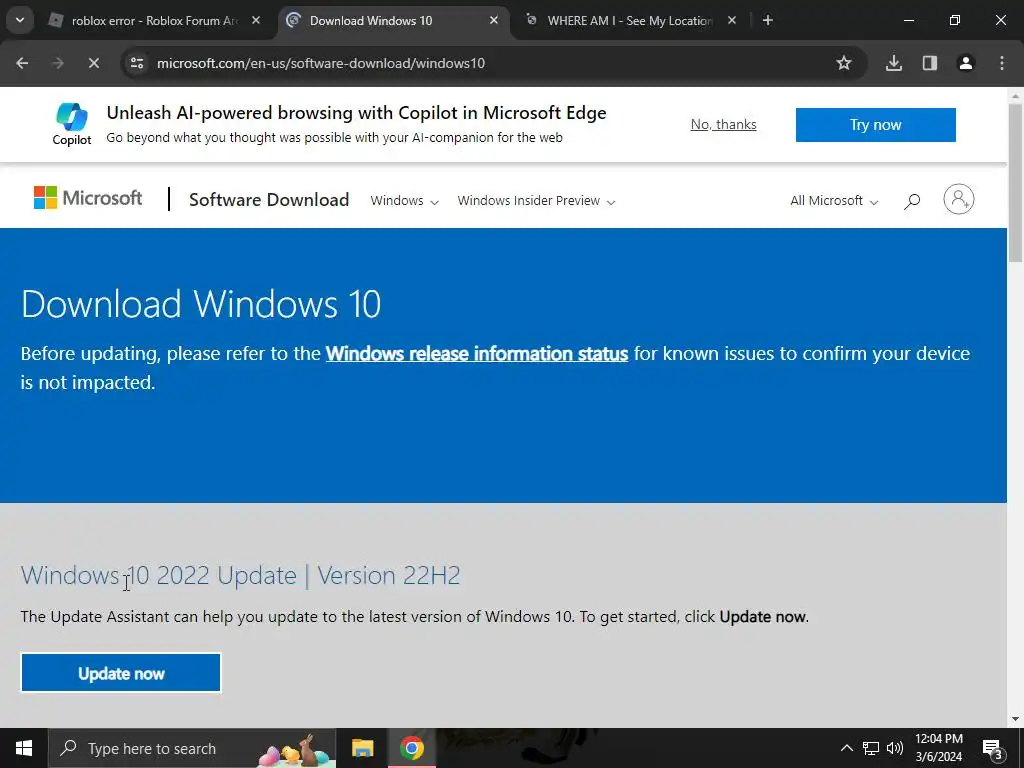The width and height of the screenshot is (1024, 768).
Task: Open the network tray icon
Action: [871, 748]
